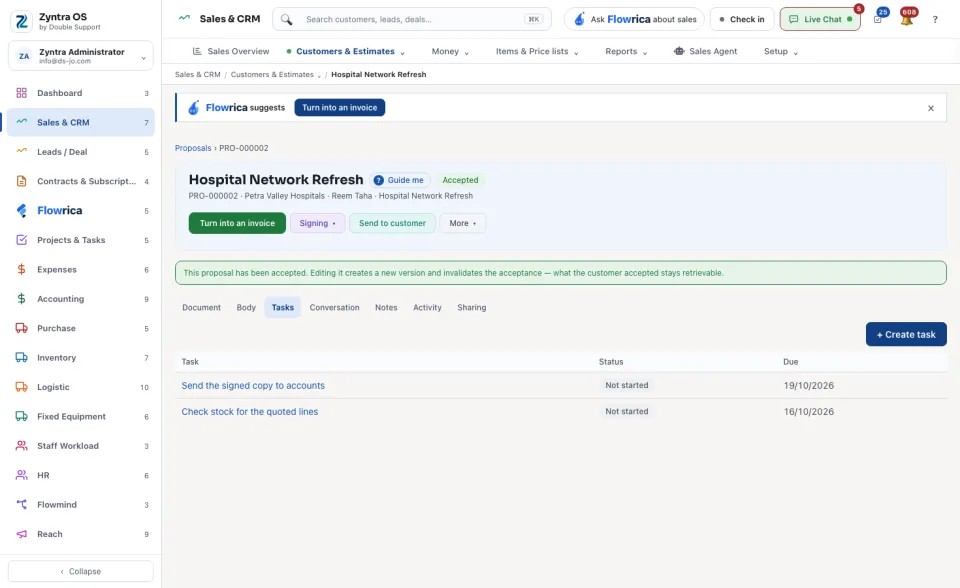Viewport: 960px width, 588px height.
Task: Click the Accepted status badge
Action: (460, 180)
